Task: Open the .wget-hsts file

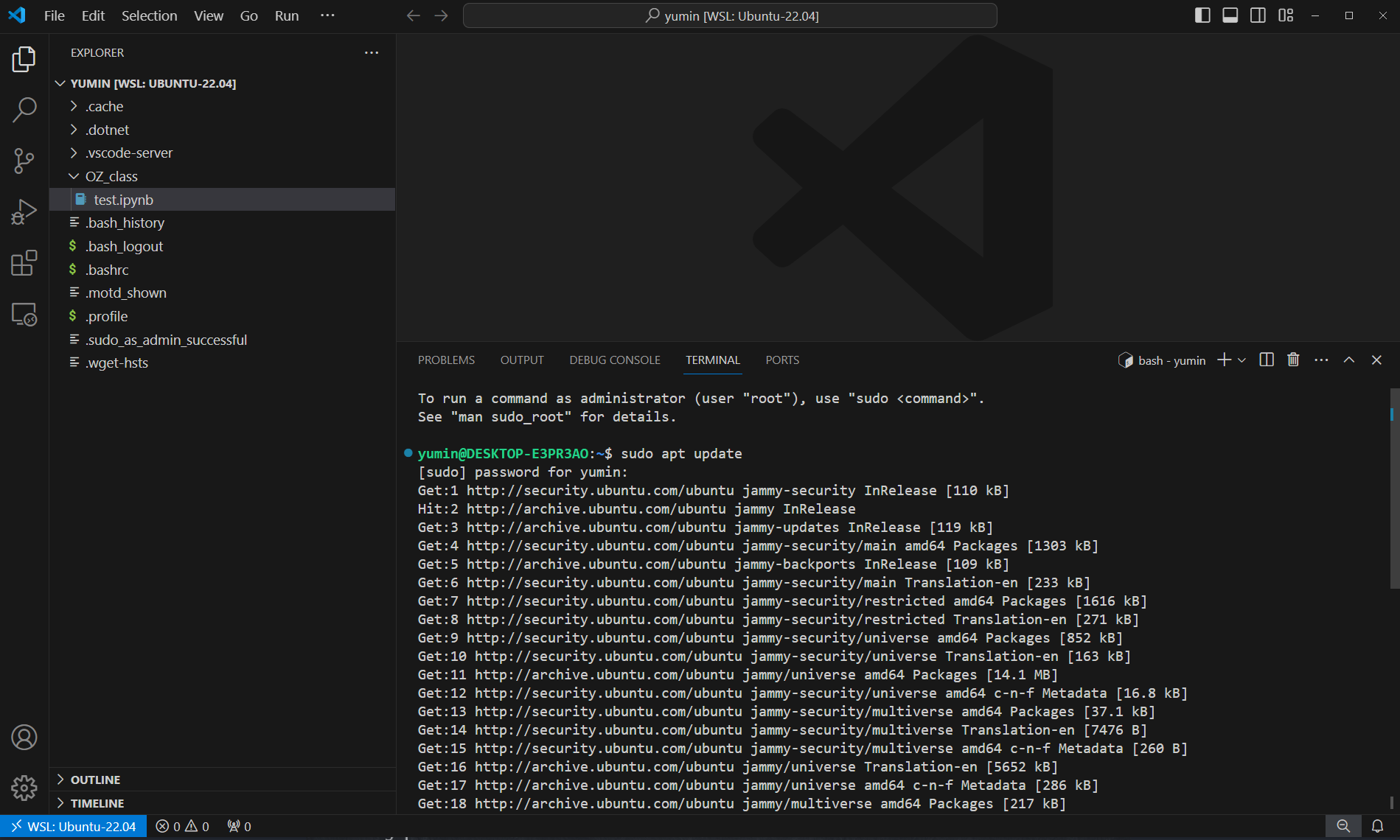Action: pos(223,363)
